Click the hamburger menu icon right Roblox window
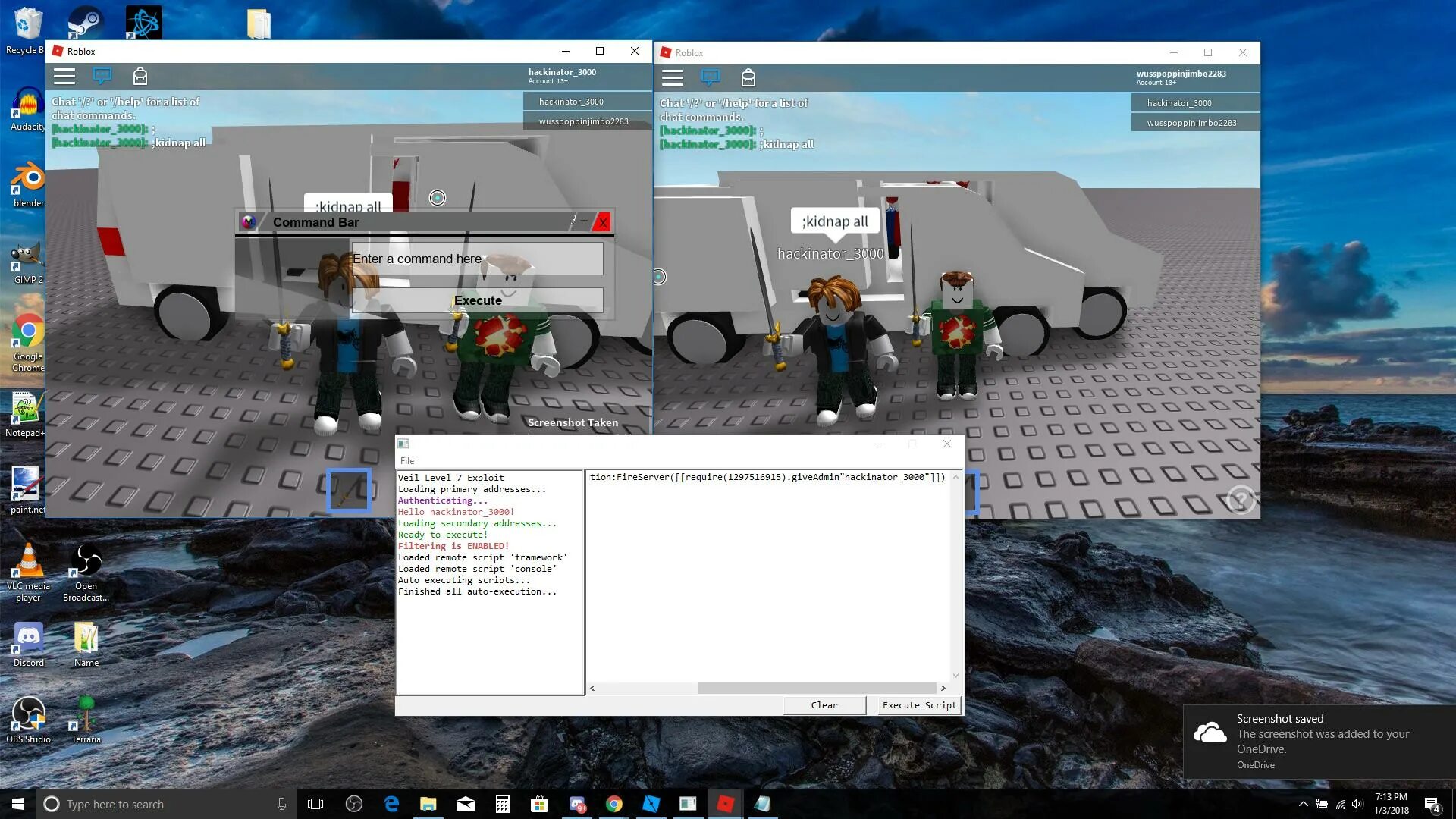This screenshot has width=1456, height=819. [x=673, y=77]
